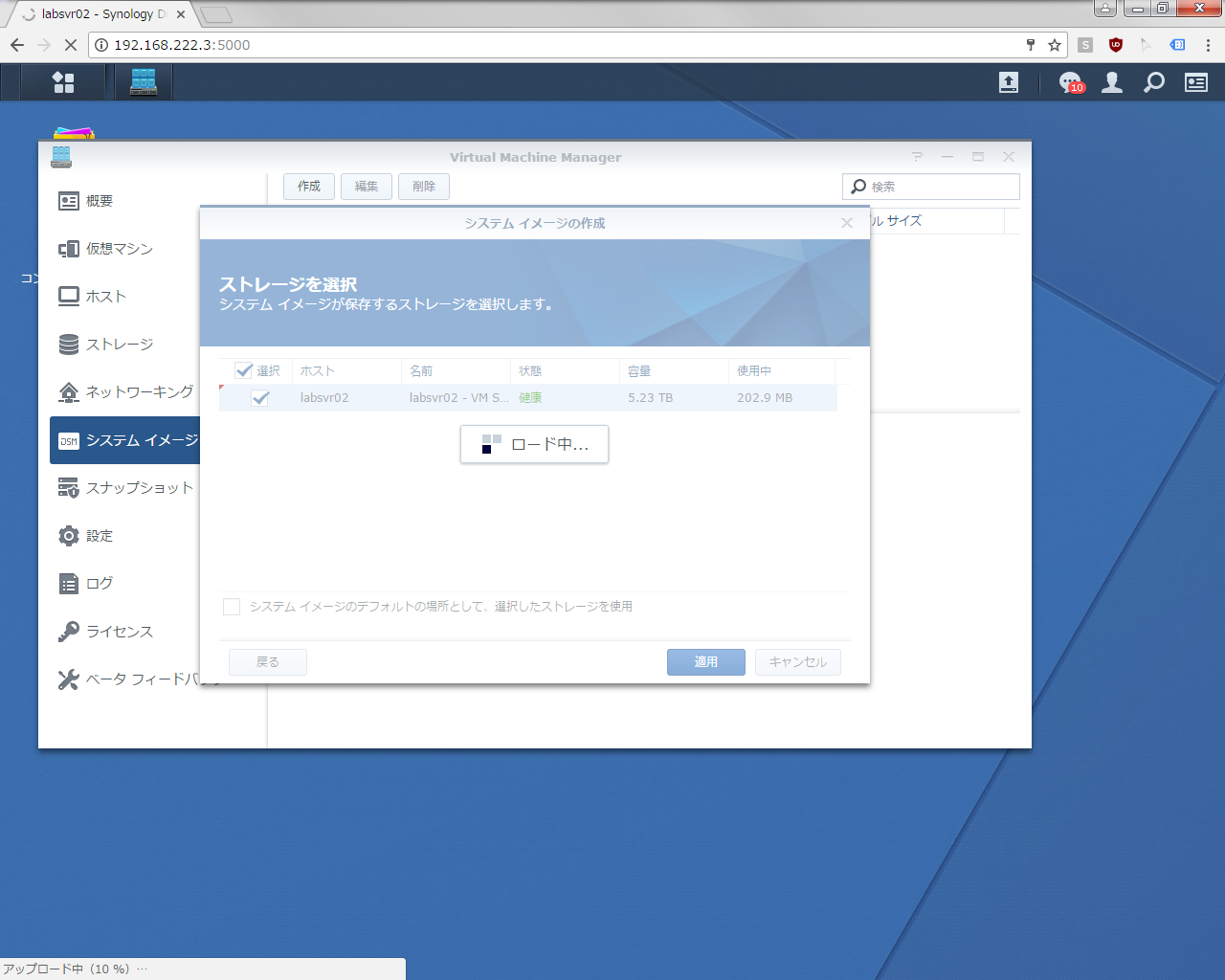Click site information icon in address bar
This screenshot has height=980, width=1225.
coord(101,45)
